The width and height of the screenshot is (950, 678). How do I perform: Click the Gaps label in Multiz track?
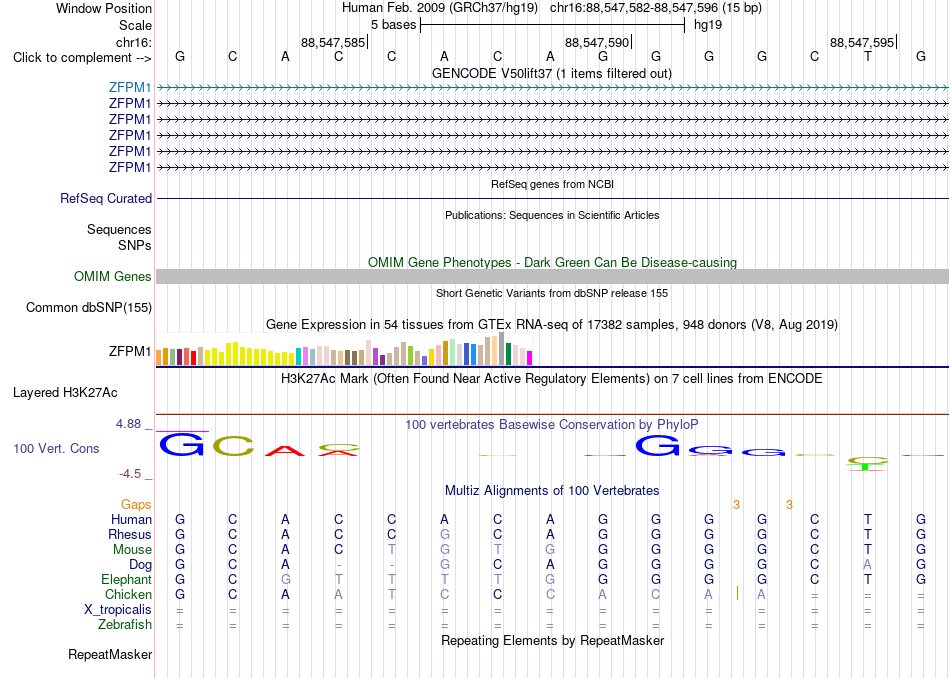pos(136,505)
